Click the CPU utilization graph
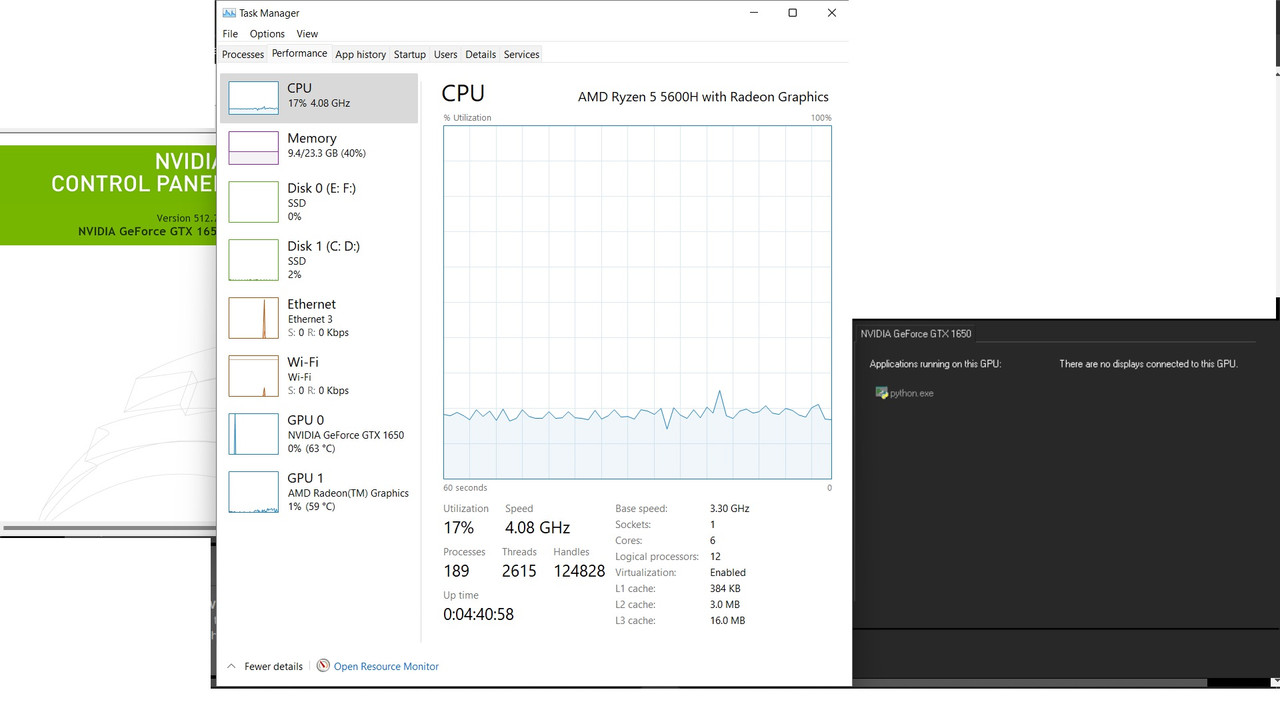The width and height of the screenshot is (1280, 720). (637, 302)
